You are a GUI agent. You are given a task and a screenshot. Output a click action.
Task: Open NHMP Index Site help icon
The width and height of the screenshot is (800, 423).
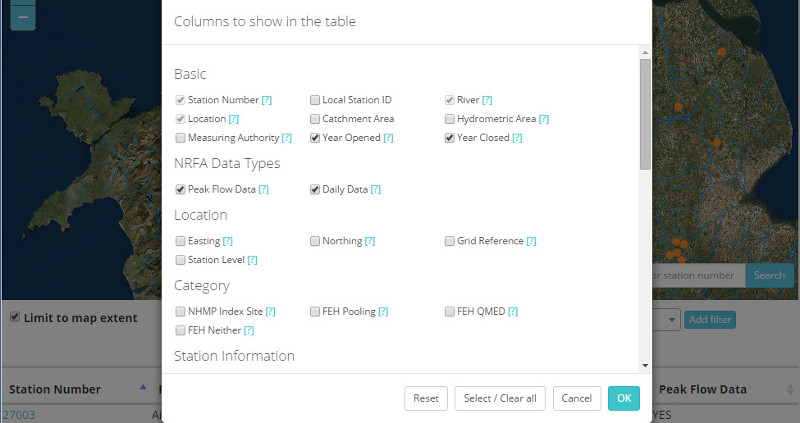[270, 311]
